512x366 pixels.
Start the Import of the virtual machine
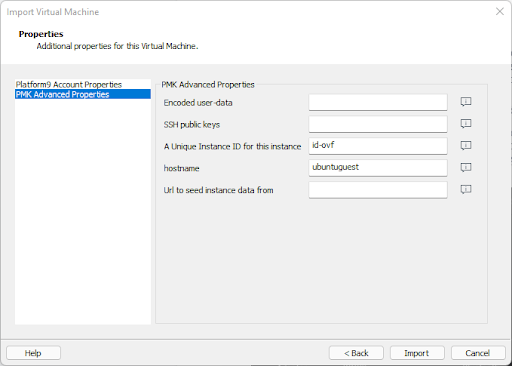click(417, 353)
